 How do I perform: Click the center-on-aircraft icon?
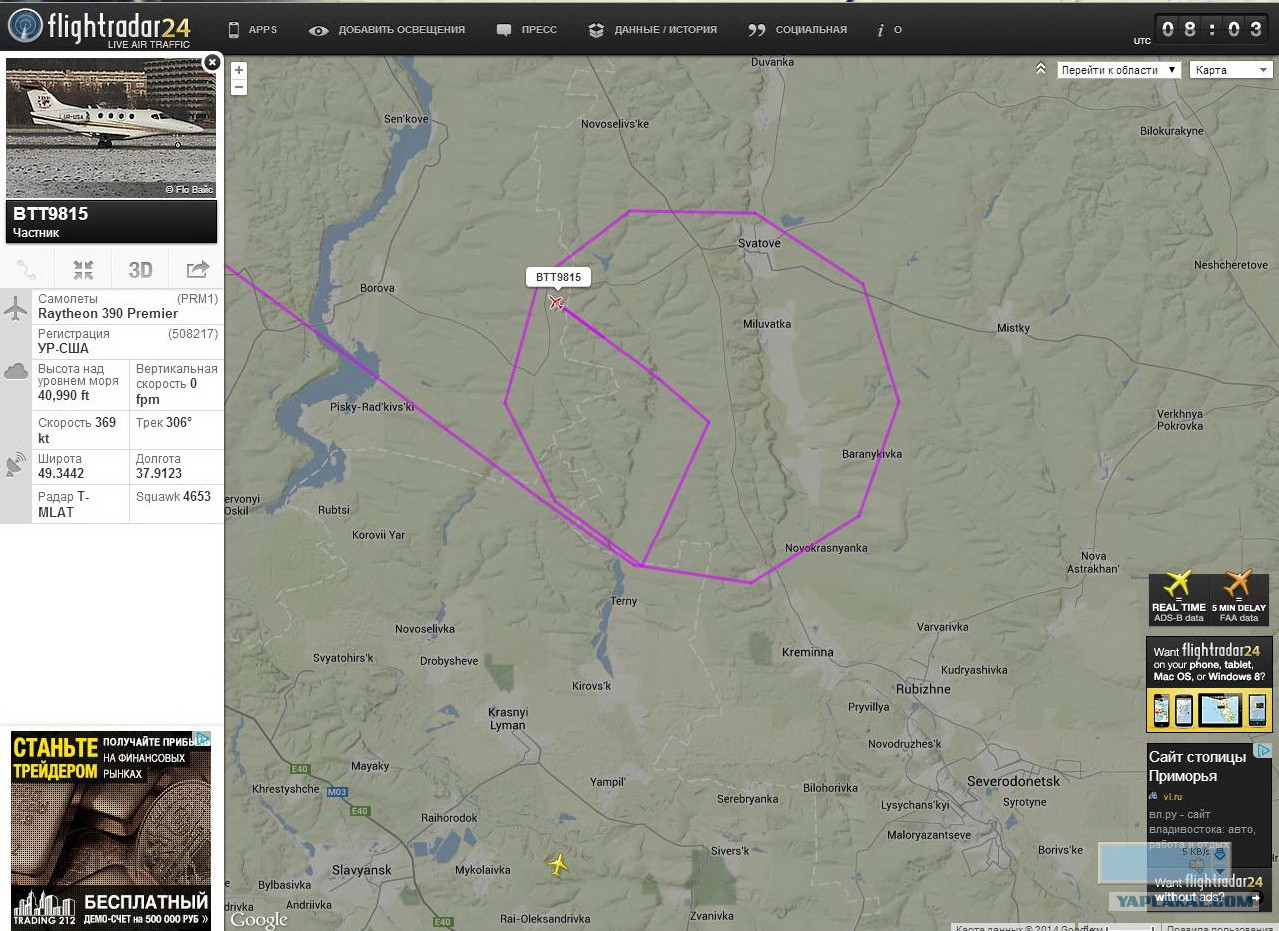83,270
